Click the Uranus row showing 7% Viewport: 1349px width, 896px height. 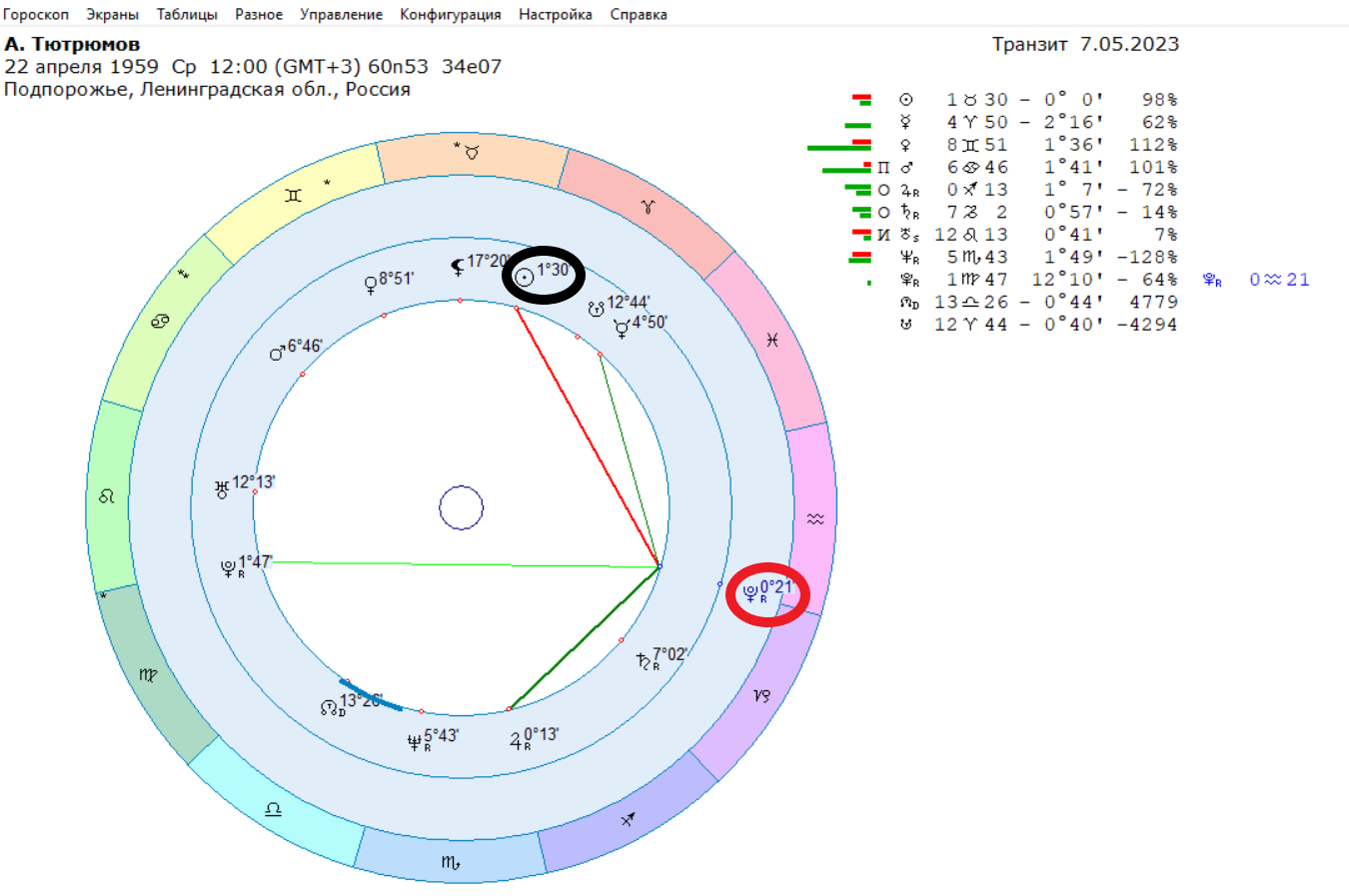point(1014,235)
